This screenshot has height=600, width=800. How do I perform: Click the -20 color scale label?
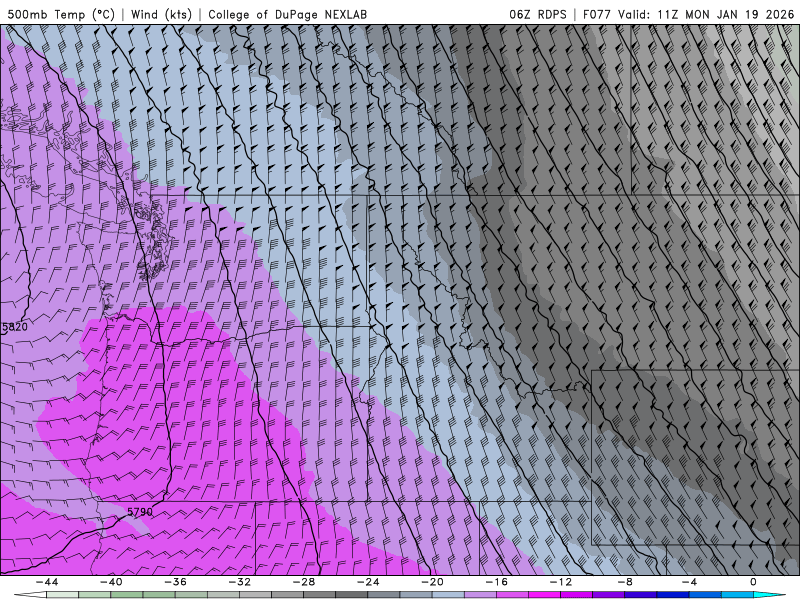433,582
